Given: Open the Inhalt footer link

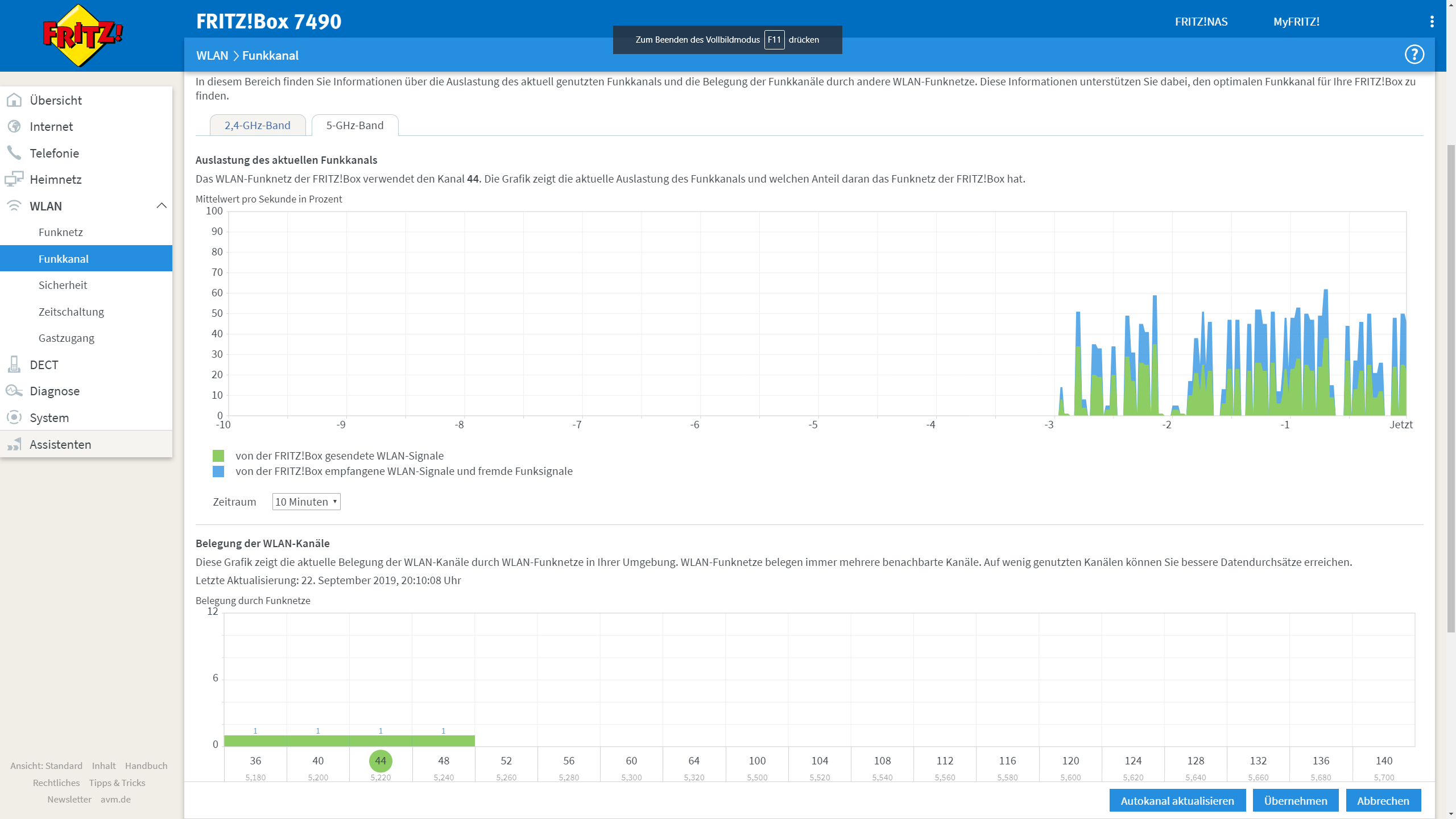Looking at the screenshot, I should point(104,766).
